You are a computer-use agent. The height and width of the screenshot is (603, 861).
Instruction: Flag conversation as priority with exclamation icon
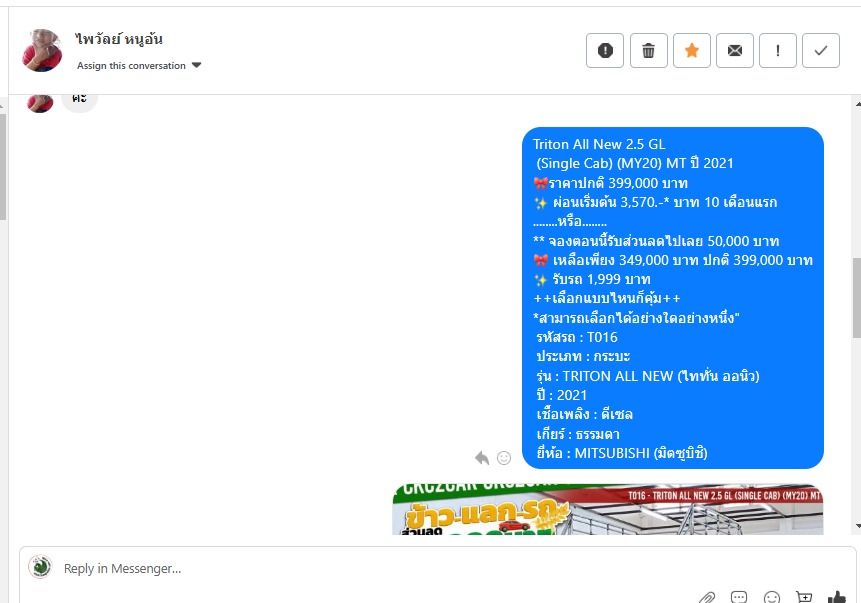coord(778,51)
